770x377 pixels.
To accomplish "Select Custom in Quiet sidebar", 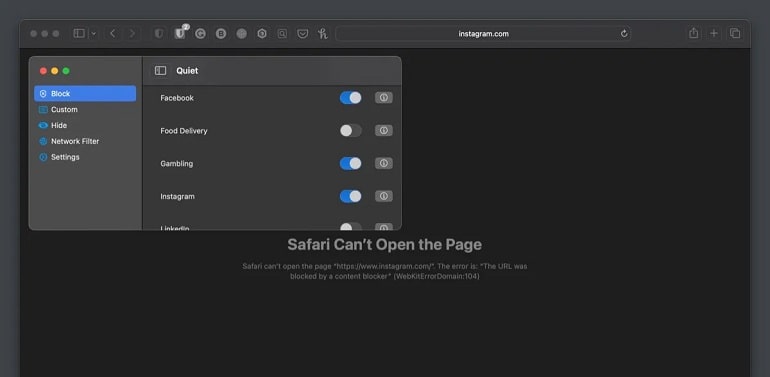I will point(85,109).
